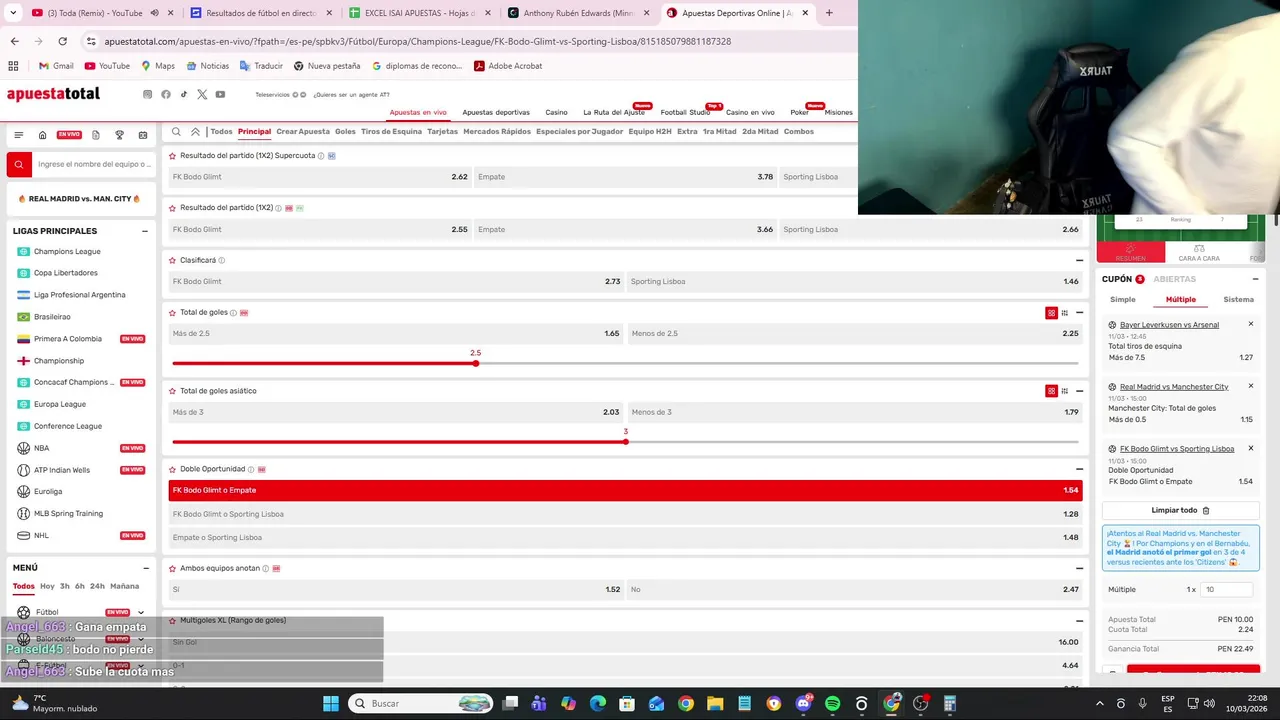Toggle the EN VIVO filter in sidebar toolbar
The image size is (1280, 720).
coord(69,135)
